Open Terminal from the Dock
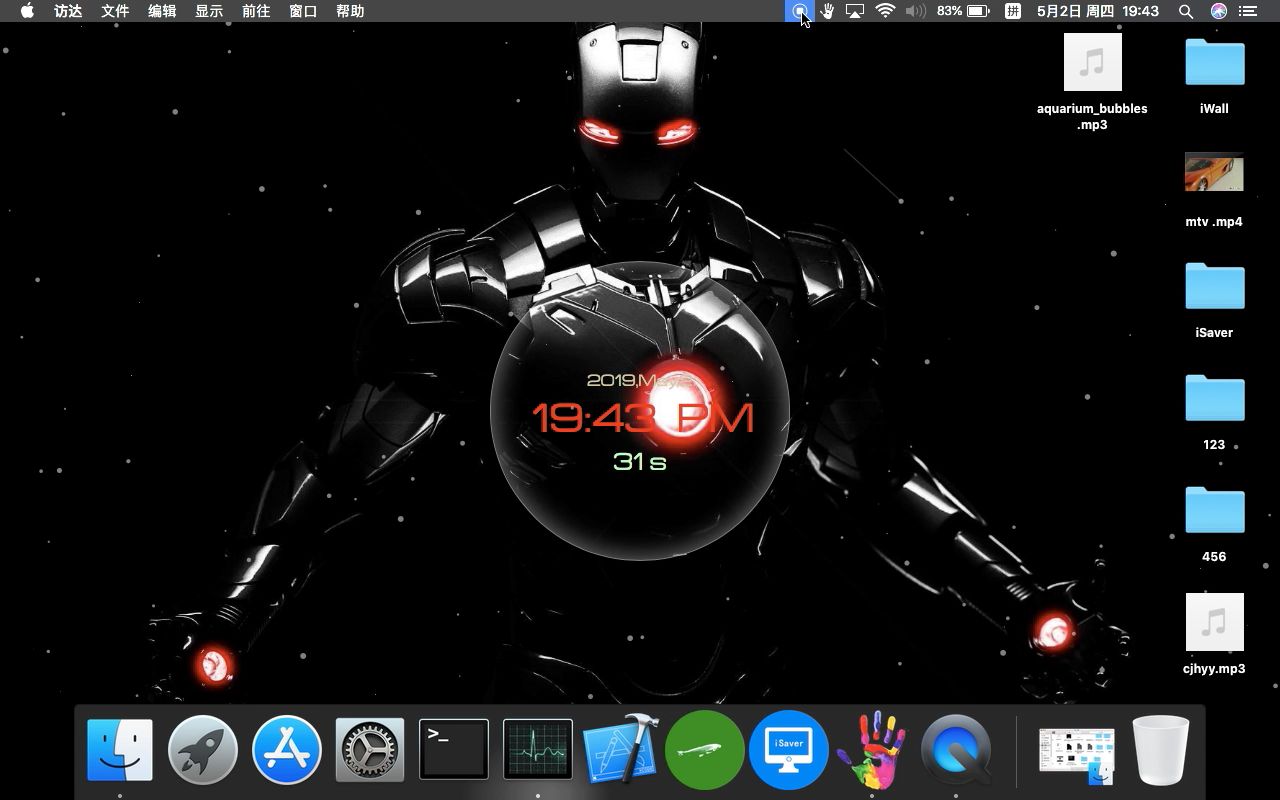The image size is (1280, 800). 453,750
